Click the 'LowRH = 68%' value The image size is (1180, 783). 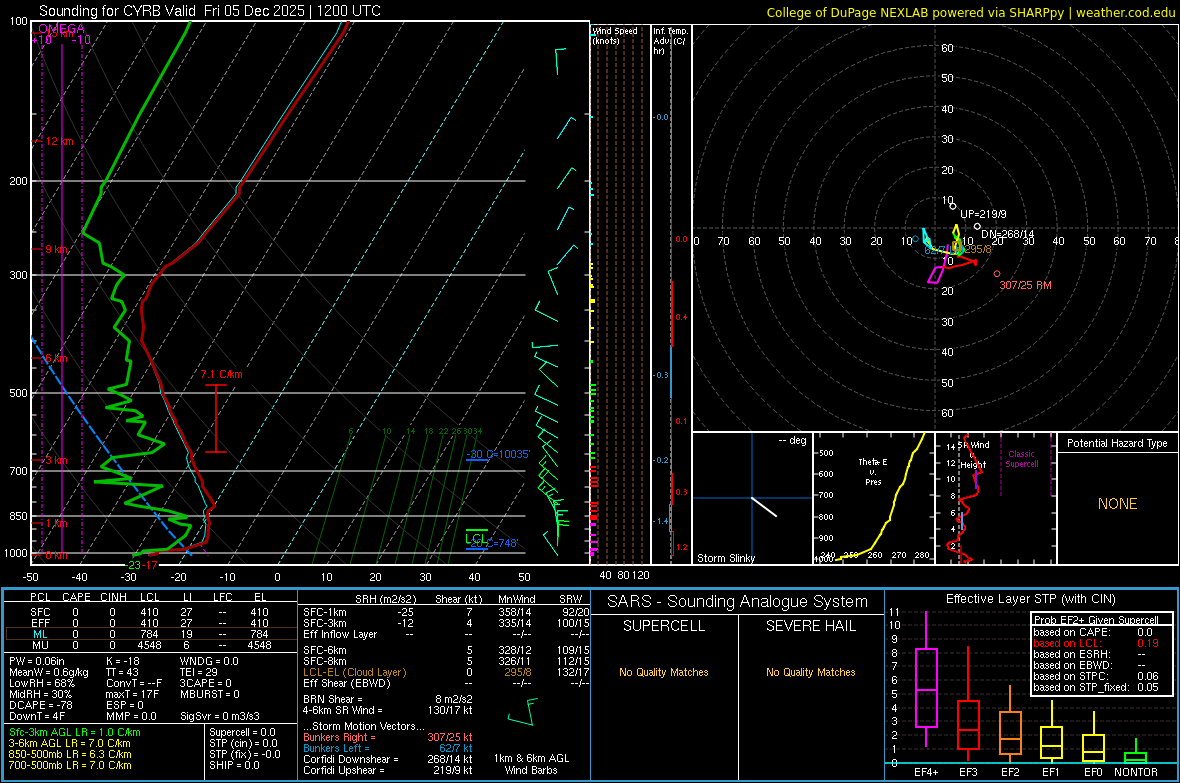41,683
